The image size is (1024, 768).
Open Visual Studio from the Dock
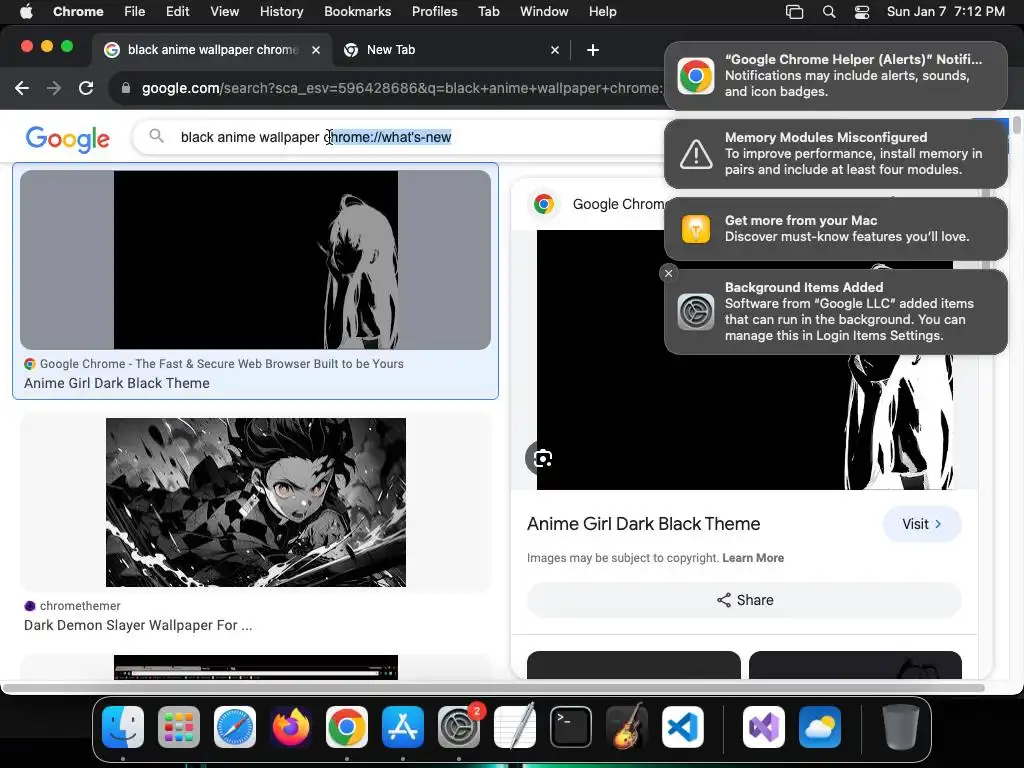[x=763, y=727]
